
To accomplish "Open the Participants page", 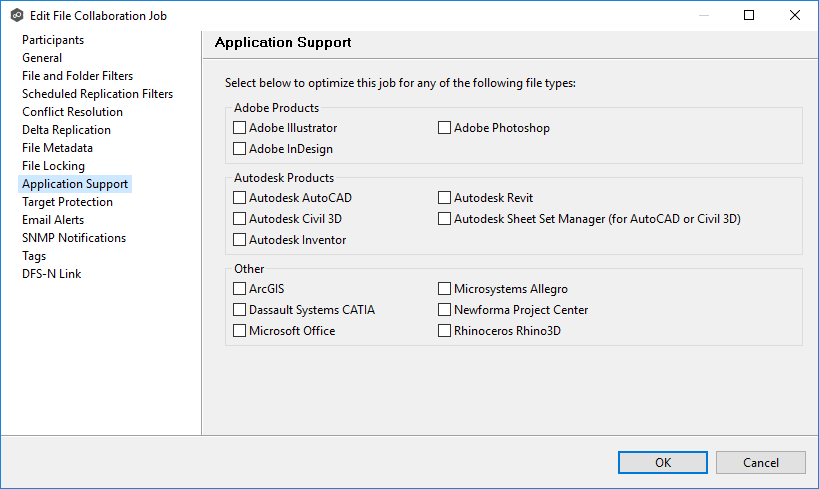I will [x=53, y=40].
